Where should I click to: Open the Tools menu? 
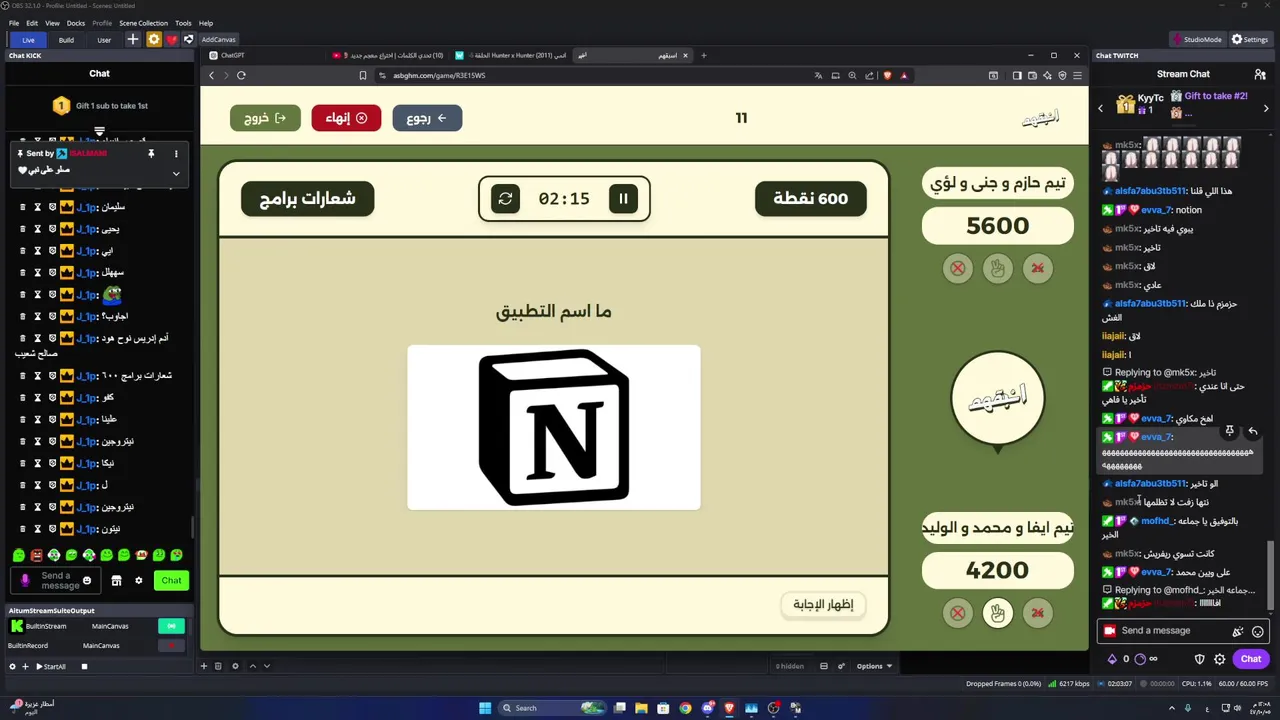pyautogui.click(x=183, y=23)
